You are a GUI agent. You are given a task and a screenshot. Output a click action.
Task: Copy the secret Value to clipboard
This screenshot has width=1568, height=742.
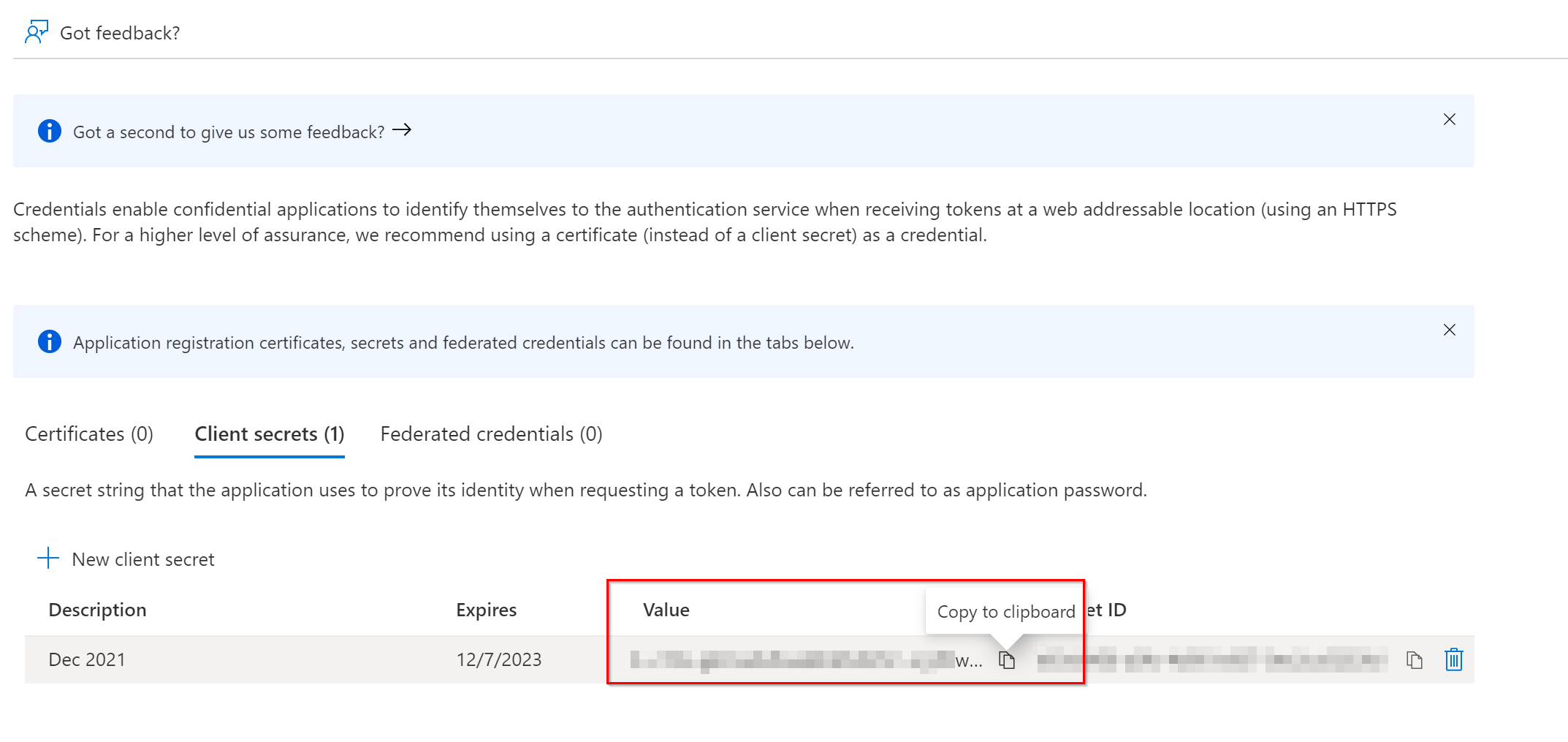pos(1007,660)
